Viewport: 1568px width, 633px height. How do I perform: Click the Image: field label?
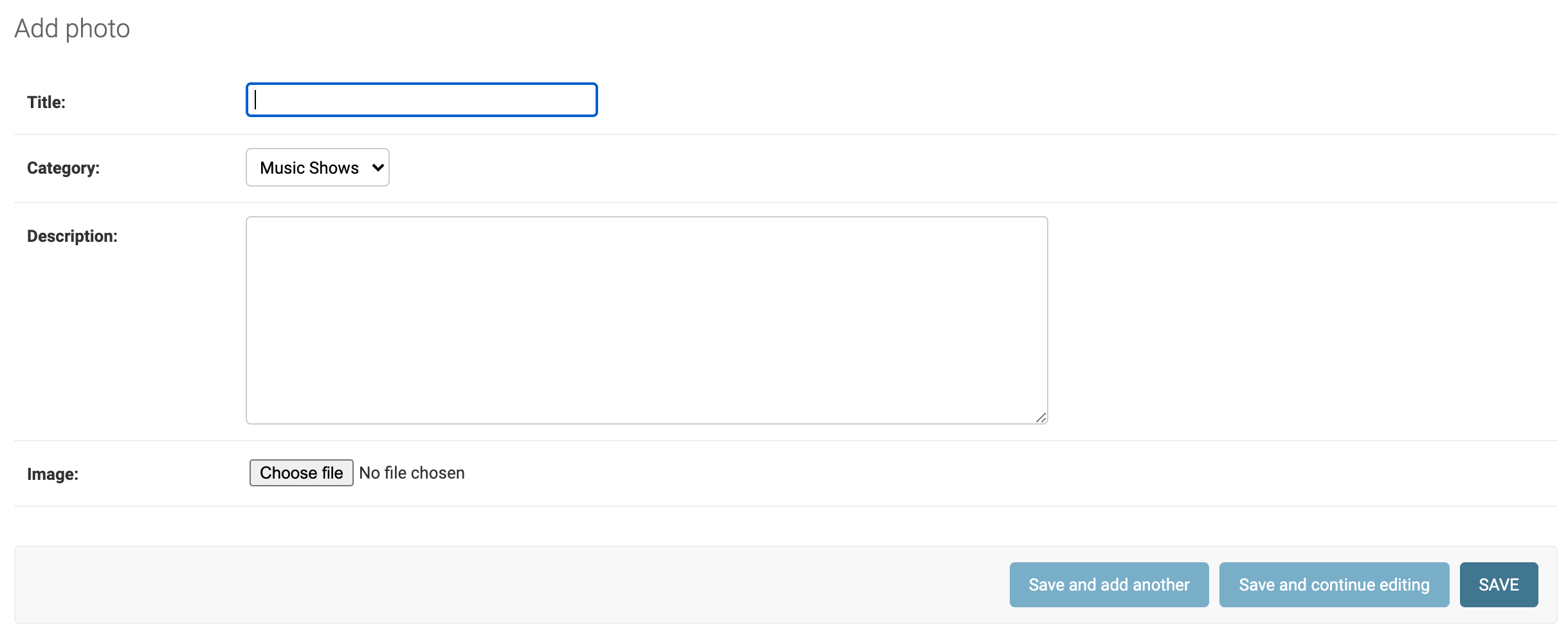[53, 474]
